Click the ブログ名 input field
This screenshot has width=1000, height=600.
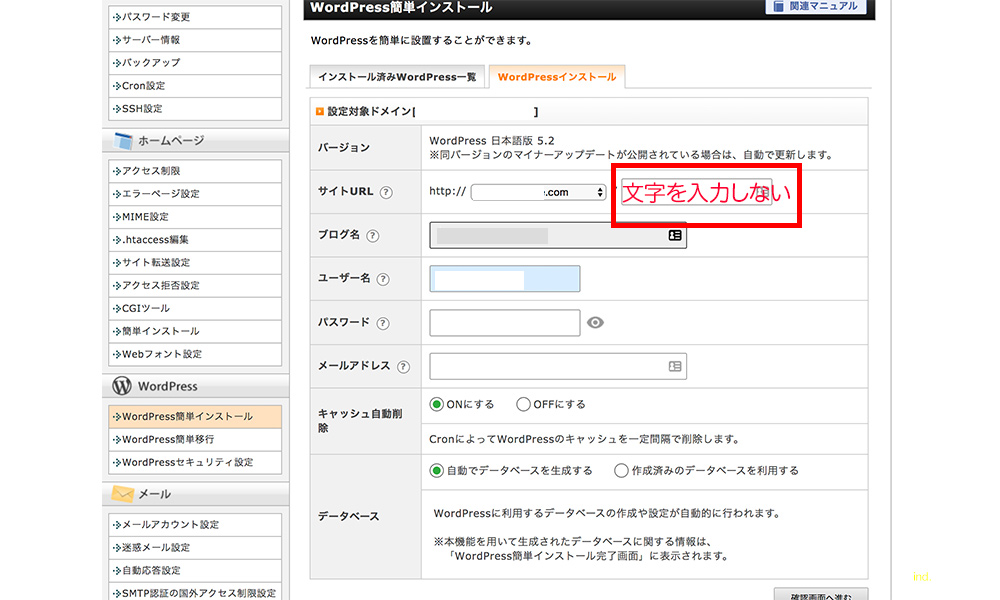click(x=558, y=235)
